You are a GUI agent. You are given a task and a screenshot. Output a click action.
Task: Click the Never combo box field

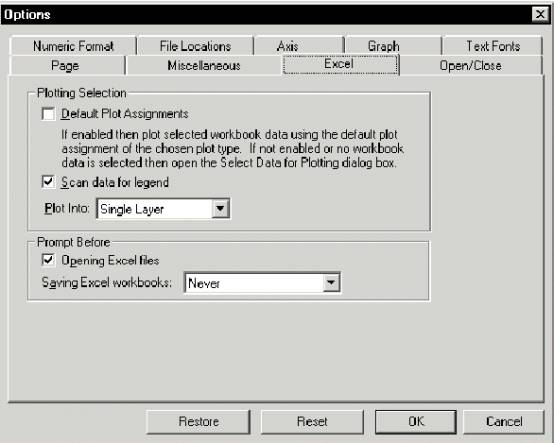[262, 283]
